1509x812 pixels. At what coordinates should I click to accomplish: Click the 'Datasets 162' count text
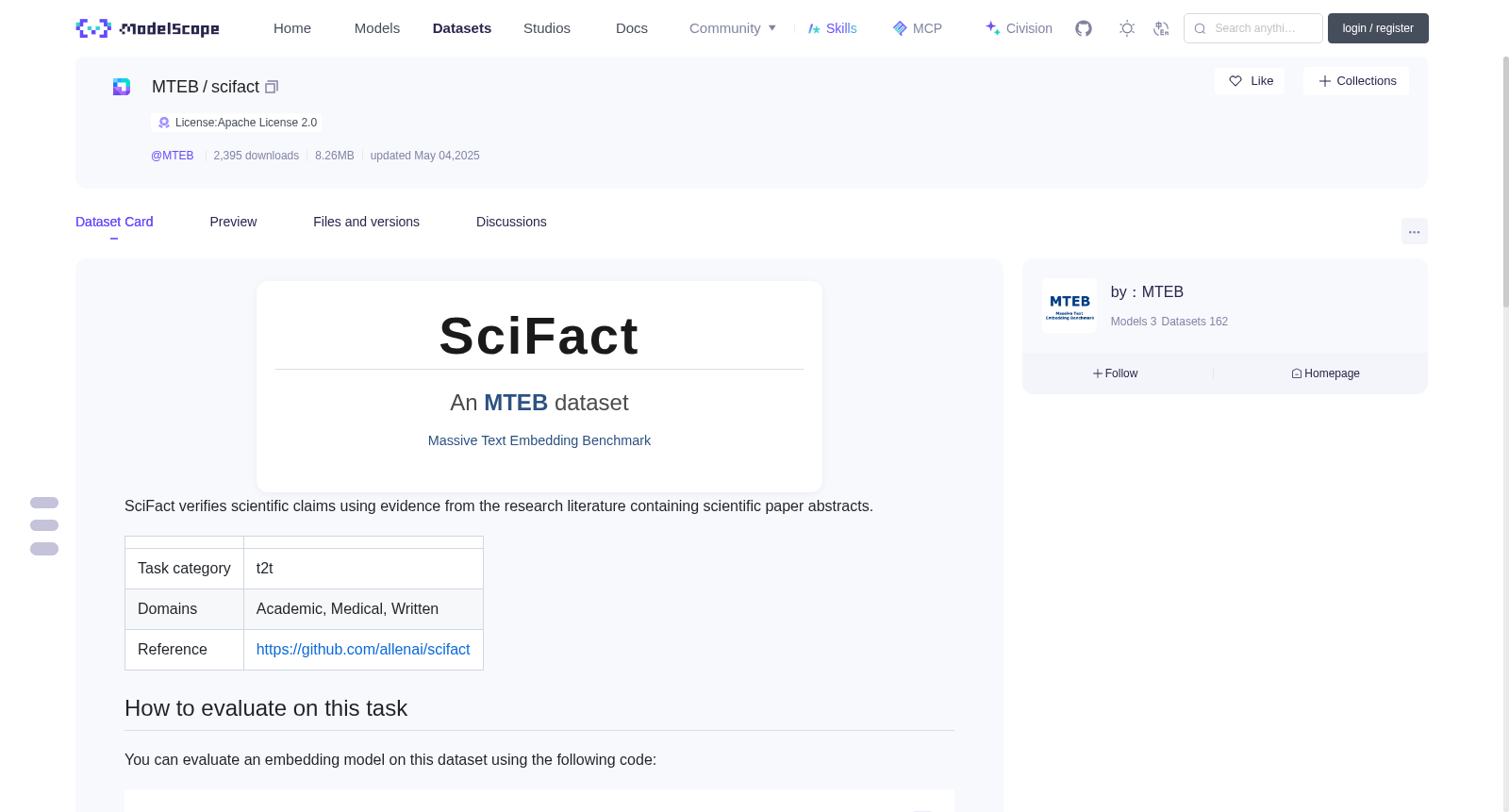[x=1195, y=322]
